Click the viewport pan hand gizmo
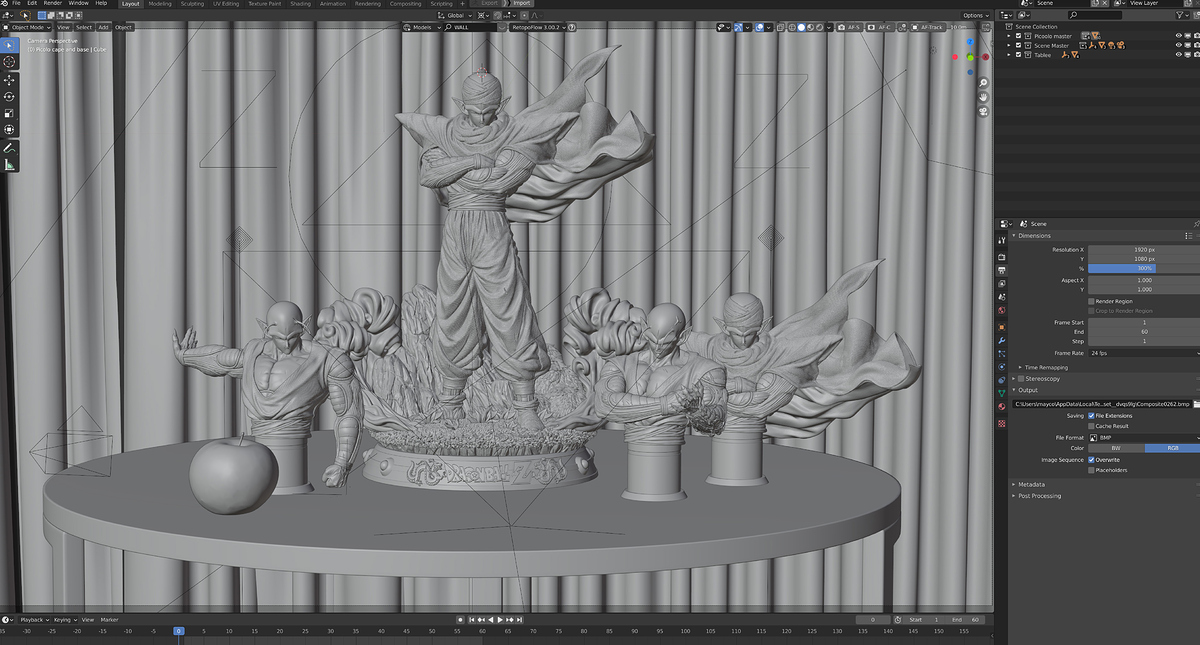Screen dimensions: 1200x645 (984, 97)
